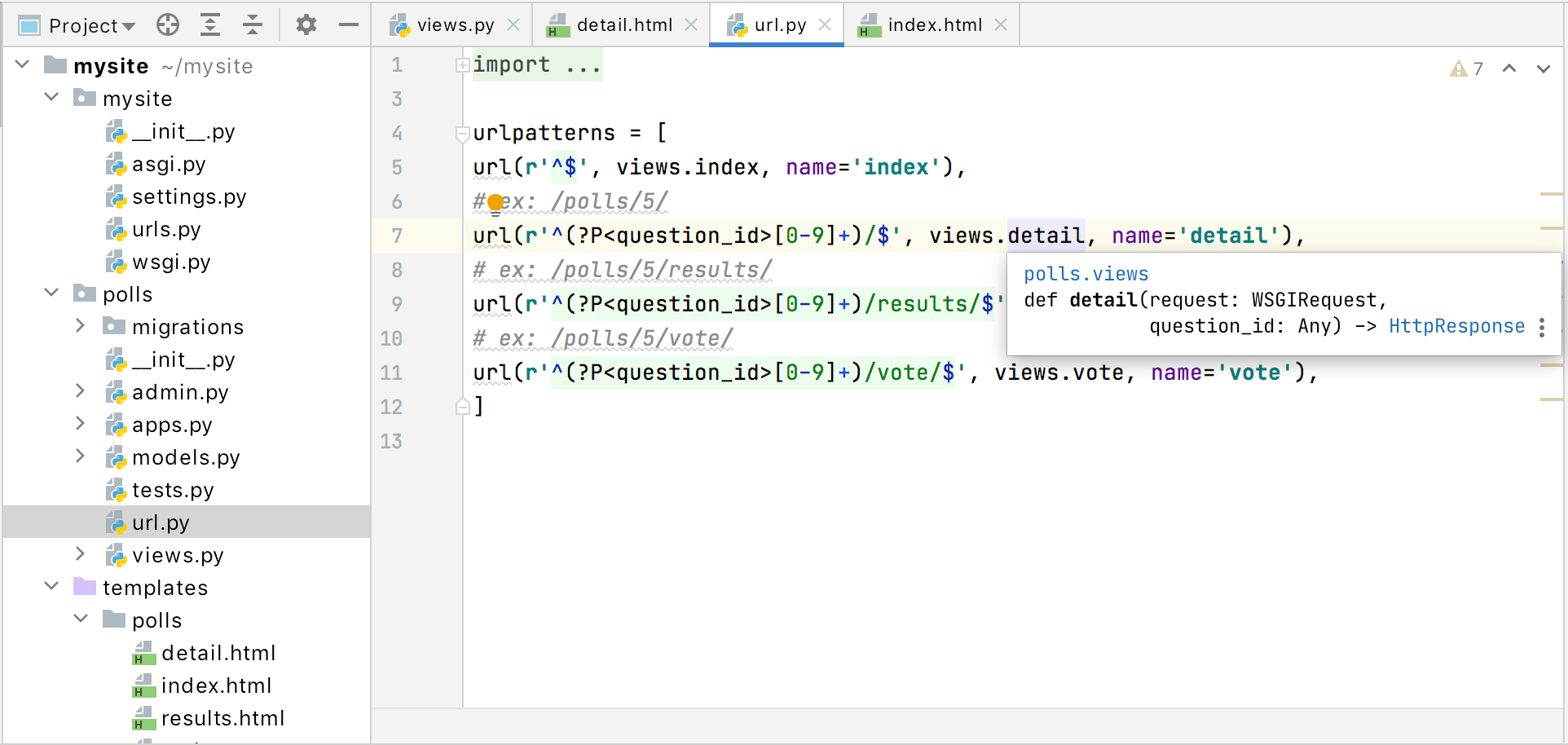
Task: Expand the folded import block on line 1
Action: tap(462, 65)
